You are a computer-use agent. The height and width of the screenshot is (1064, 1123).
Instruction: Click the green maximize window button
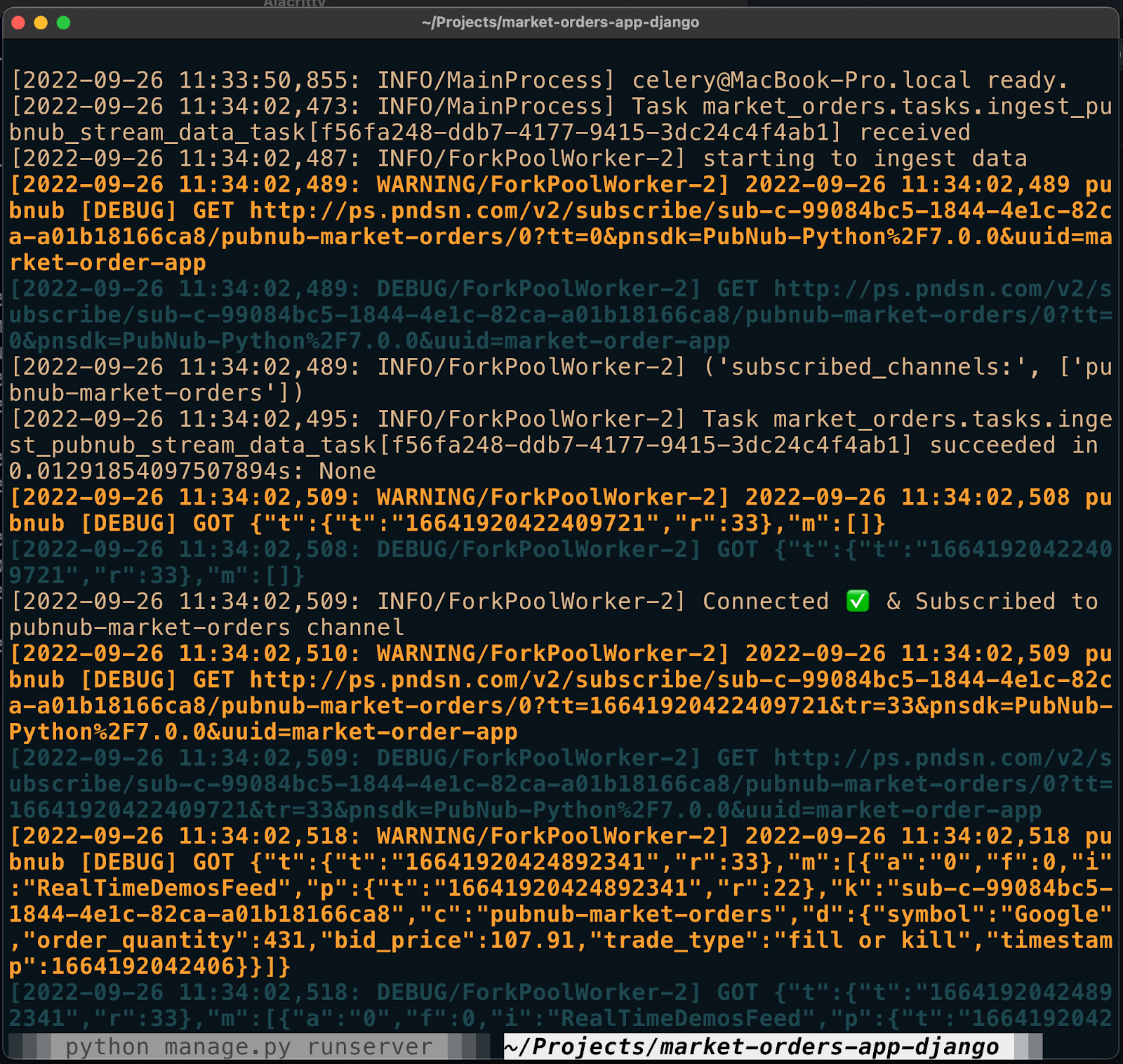[63, 22]
